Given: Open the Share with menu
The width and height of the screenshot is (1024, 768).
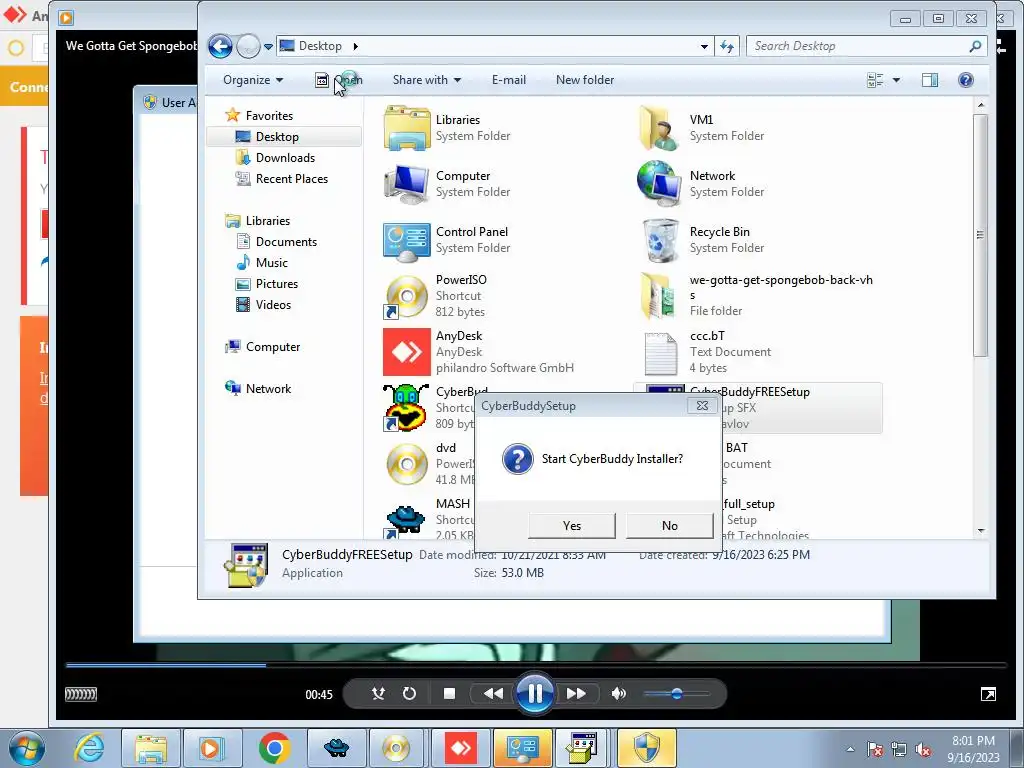Looking at the screenshot, I should (x=426, y=80).
